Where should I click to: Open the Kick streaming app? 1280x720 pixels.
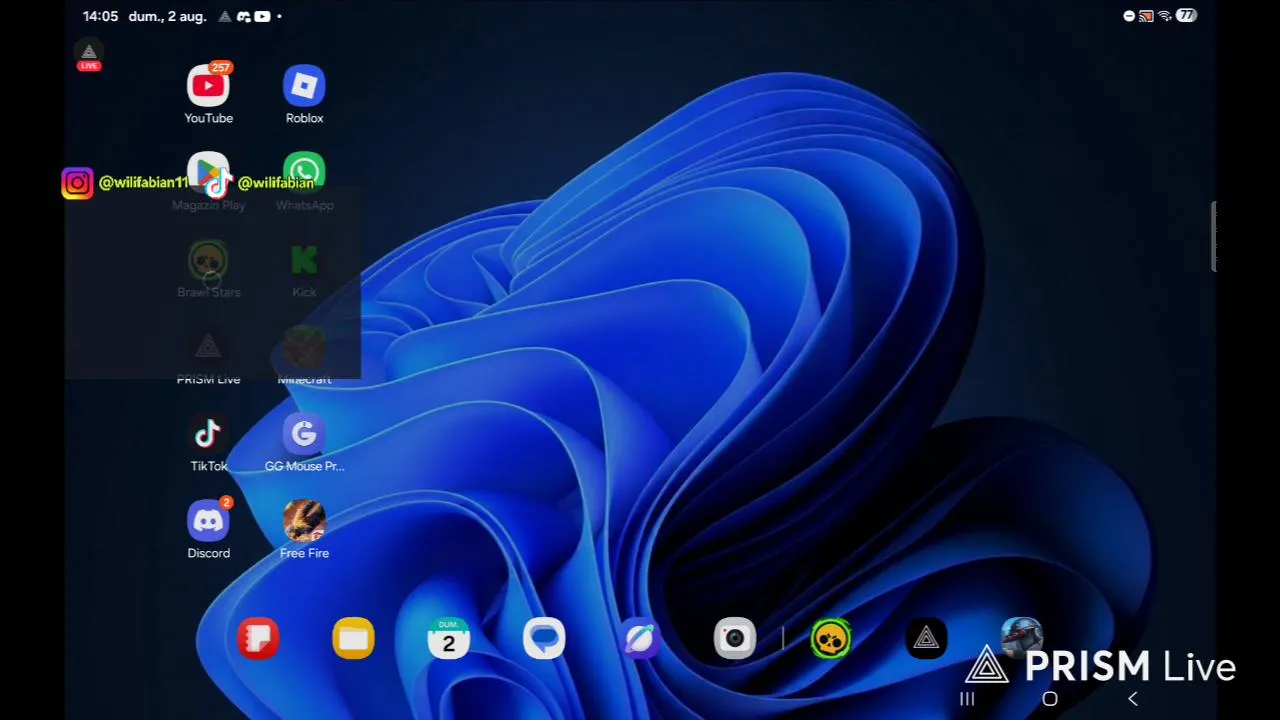pyautogui.click(x=304, y=261)
